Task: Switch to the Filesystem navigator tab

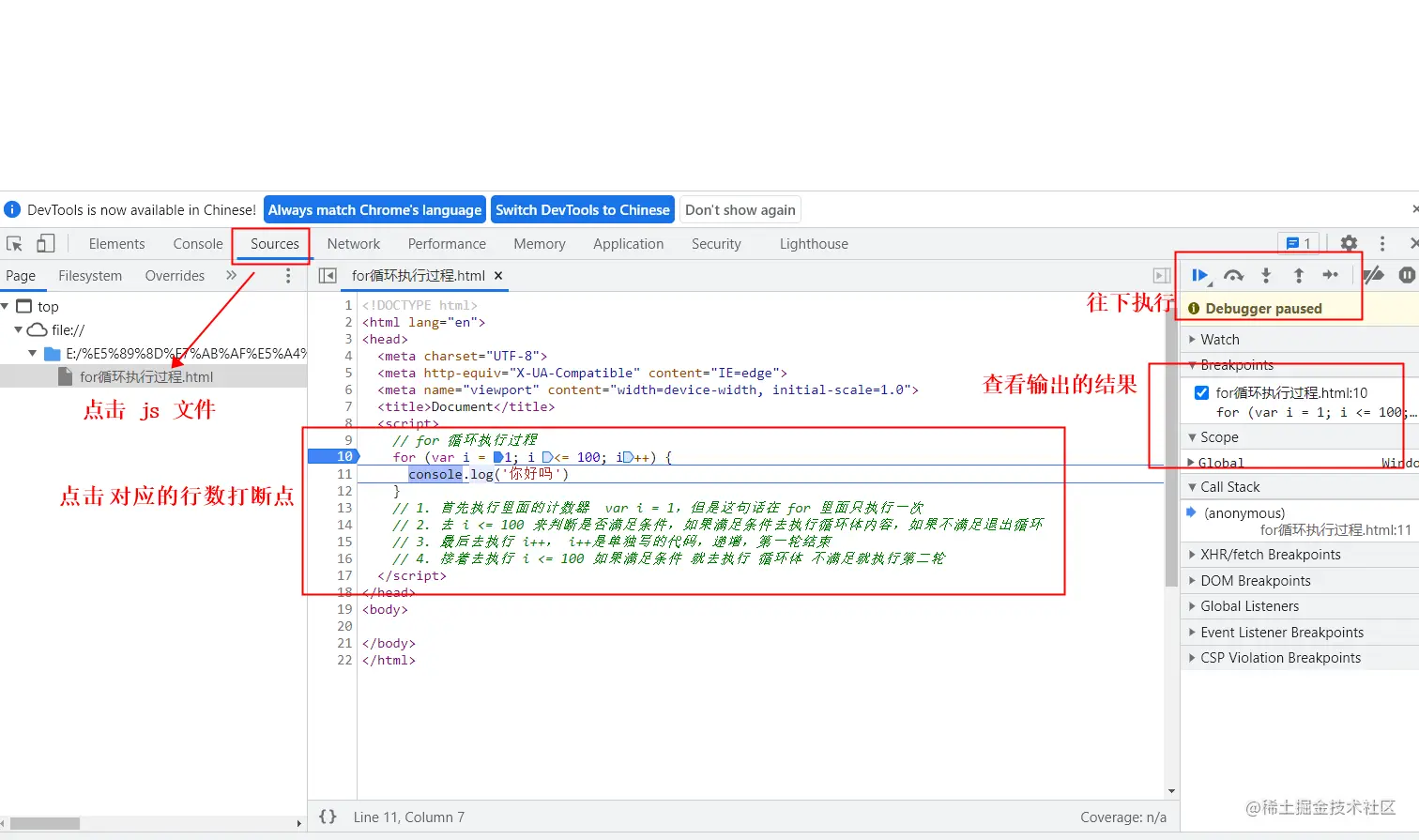Action: coord(90,276)
